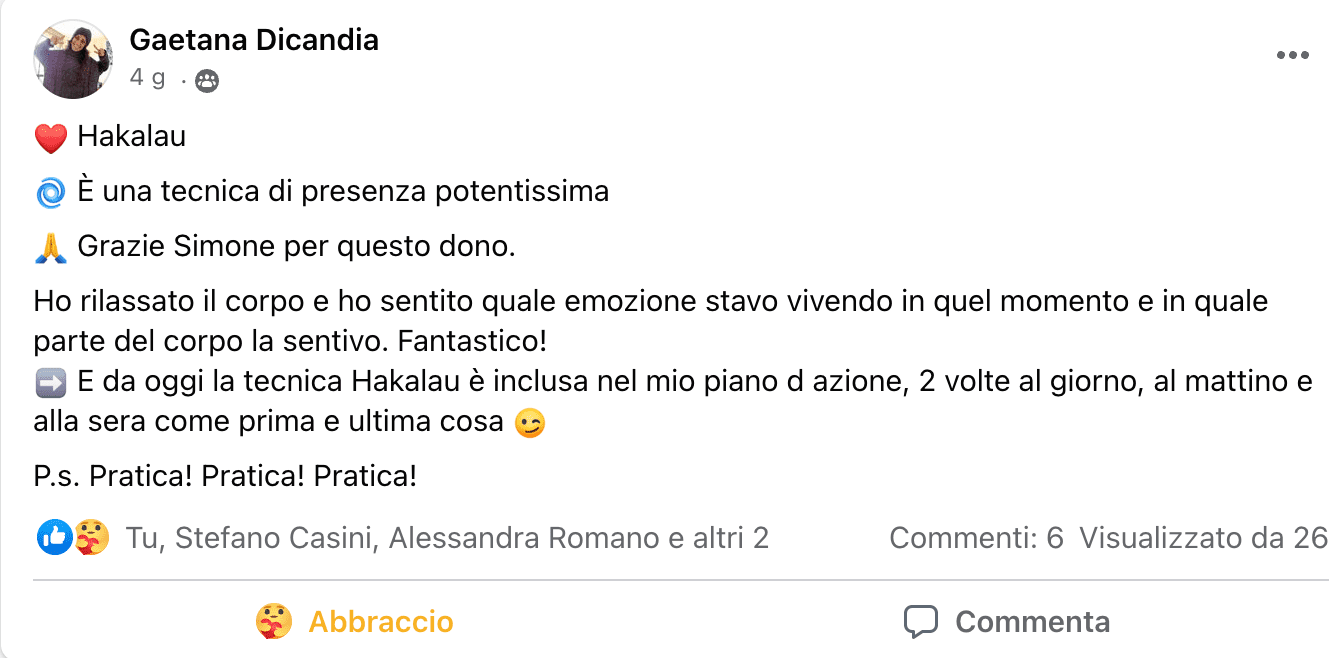Viewport: 1344px width, 658px height.
Task: Open the Gaetana Dicandia author name link
Action: pos(254,40)
